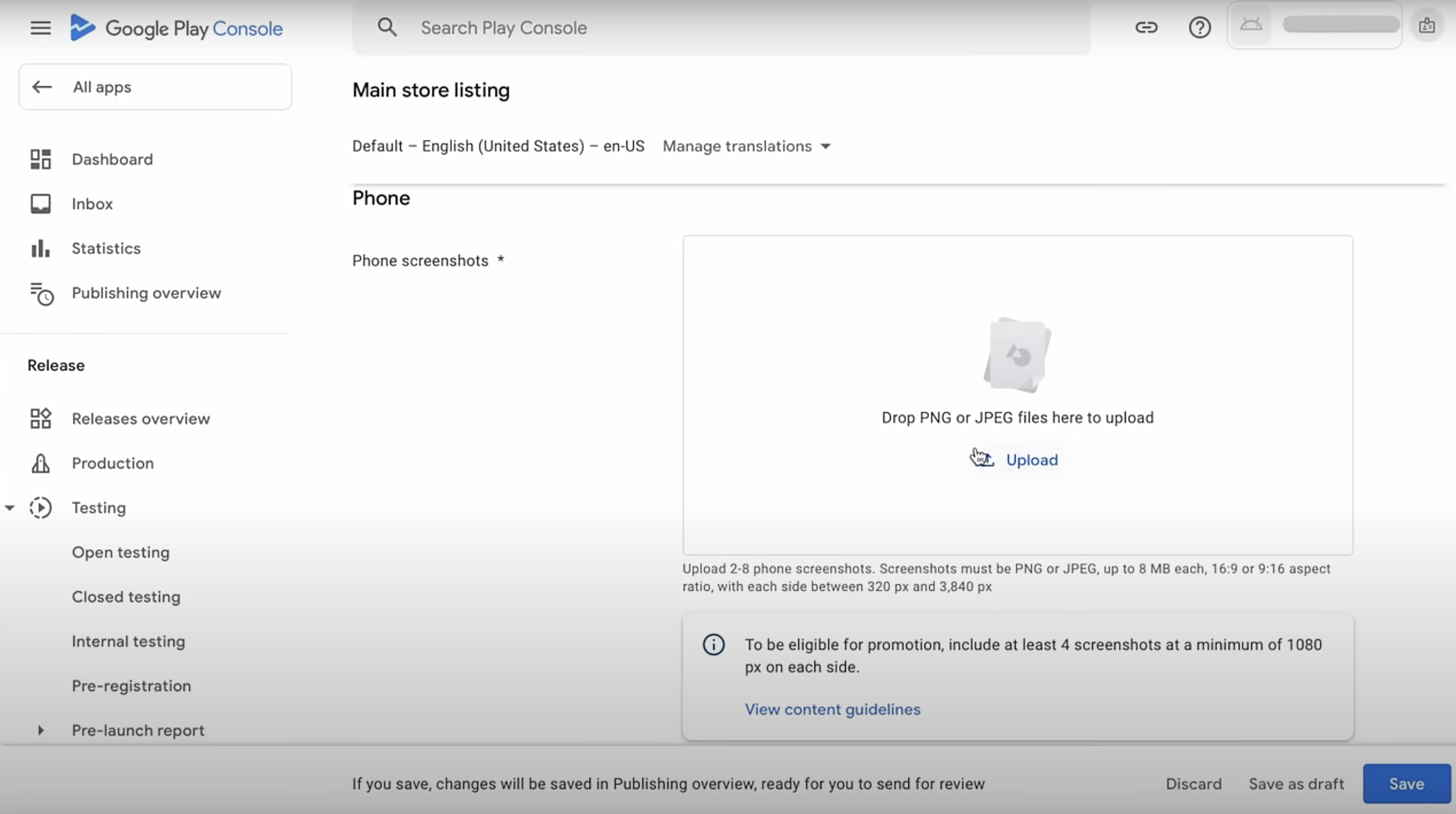
Task: Select Releases overview
Action: (x=141, y=418)
